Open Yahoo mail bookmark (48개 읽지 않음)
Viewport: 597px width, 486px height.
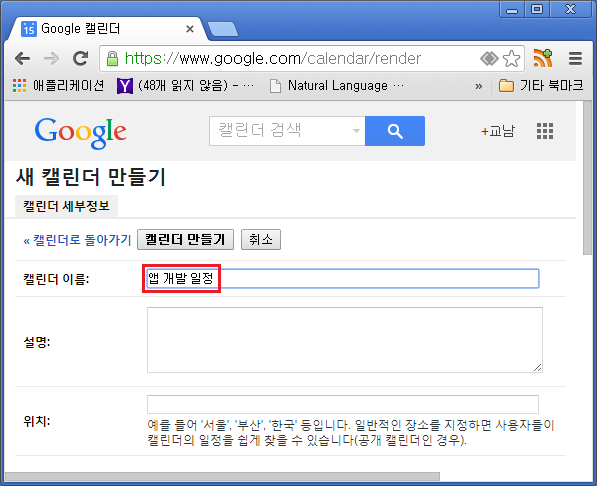click(x=185, y=85)
